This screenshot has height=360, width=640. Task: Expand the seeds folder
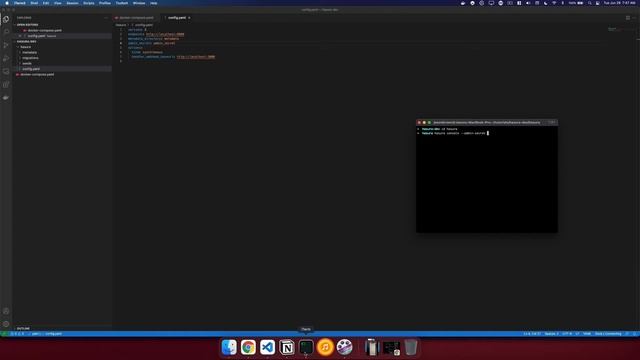tap(27, 63)
